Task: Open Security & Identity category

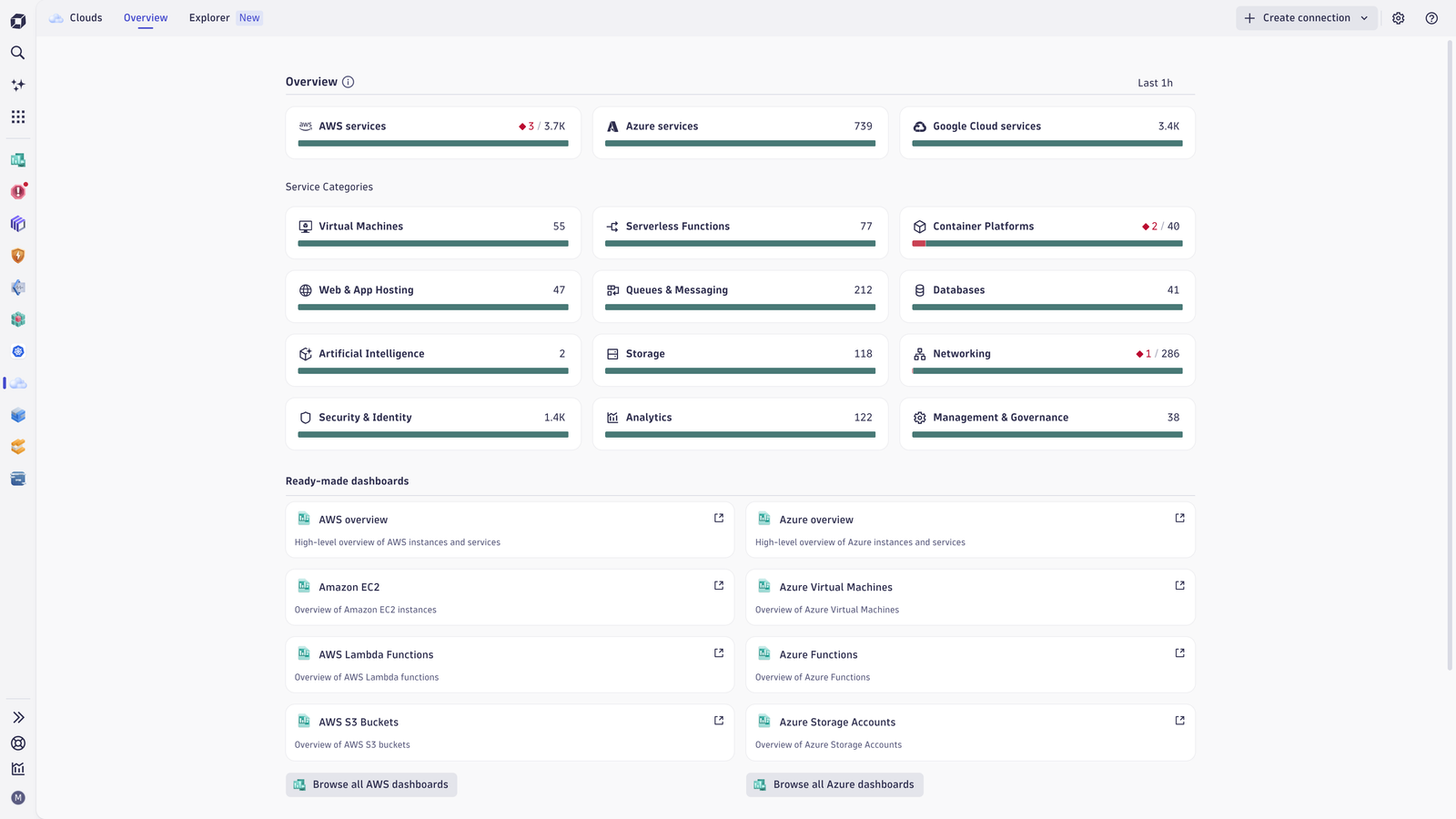Action: [x=433, y=424]
